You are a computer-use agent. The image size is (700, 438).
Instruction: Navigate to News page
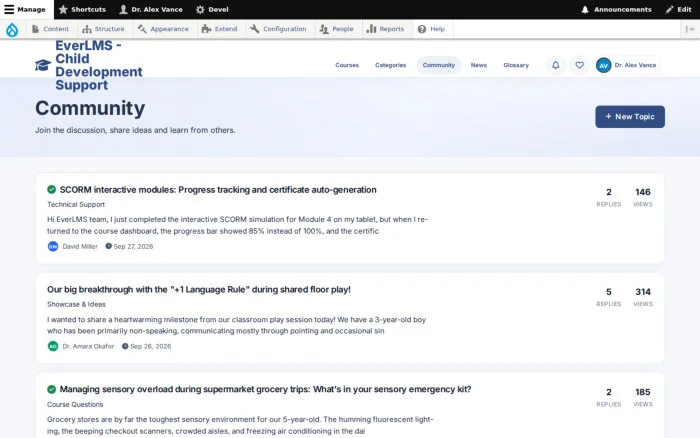[479, 65]
